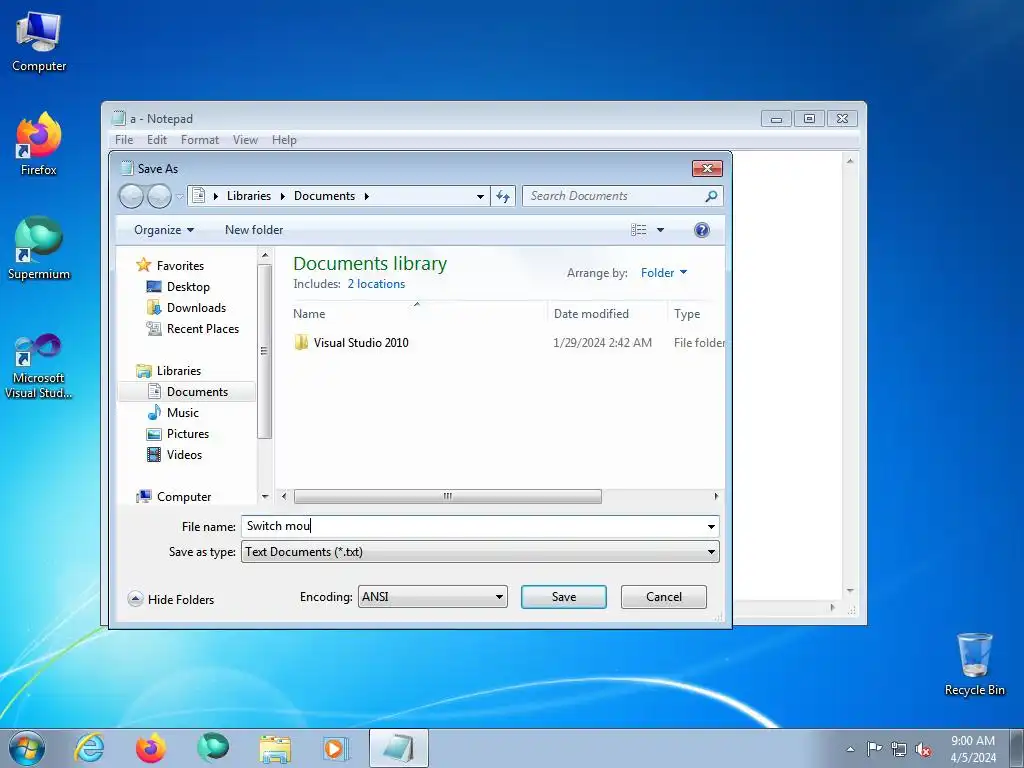Image resolution: width=1024 pixels, height=768 pixels.
Task: Open the address bar previous locations dropdown
Action: tap(480, 196)
